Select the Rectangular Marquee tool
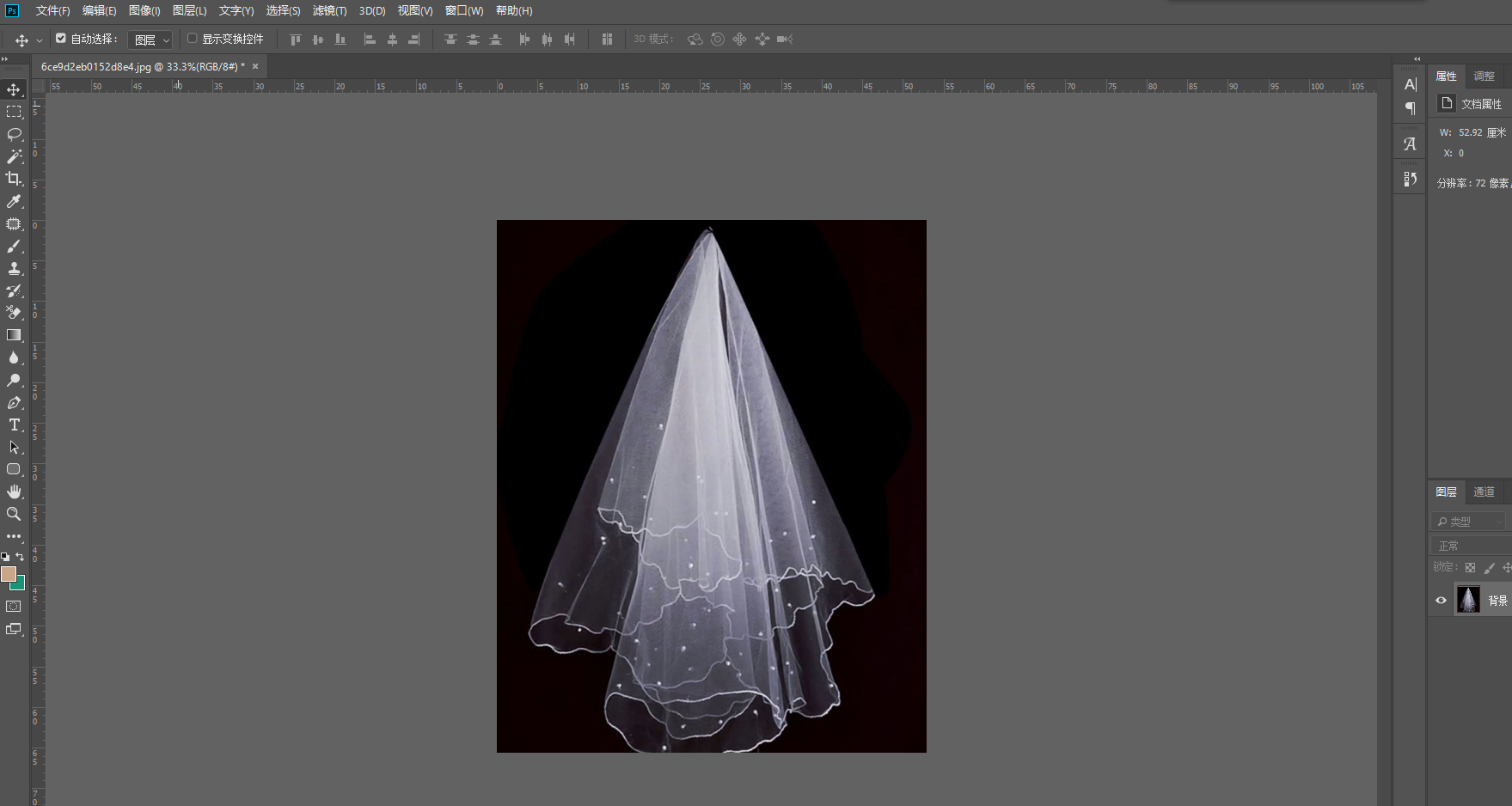 coord(14,112)
